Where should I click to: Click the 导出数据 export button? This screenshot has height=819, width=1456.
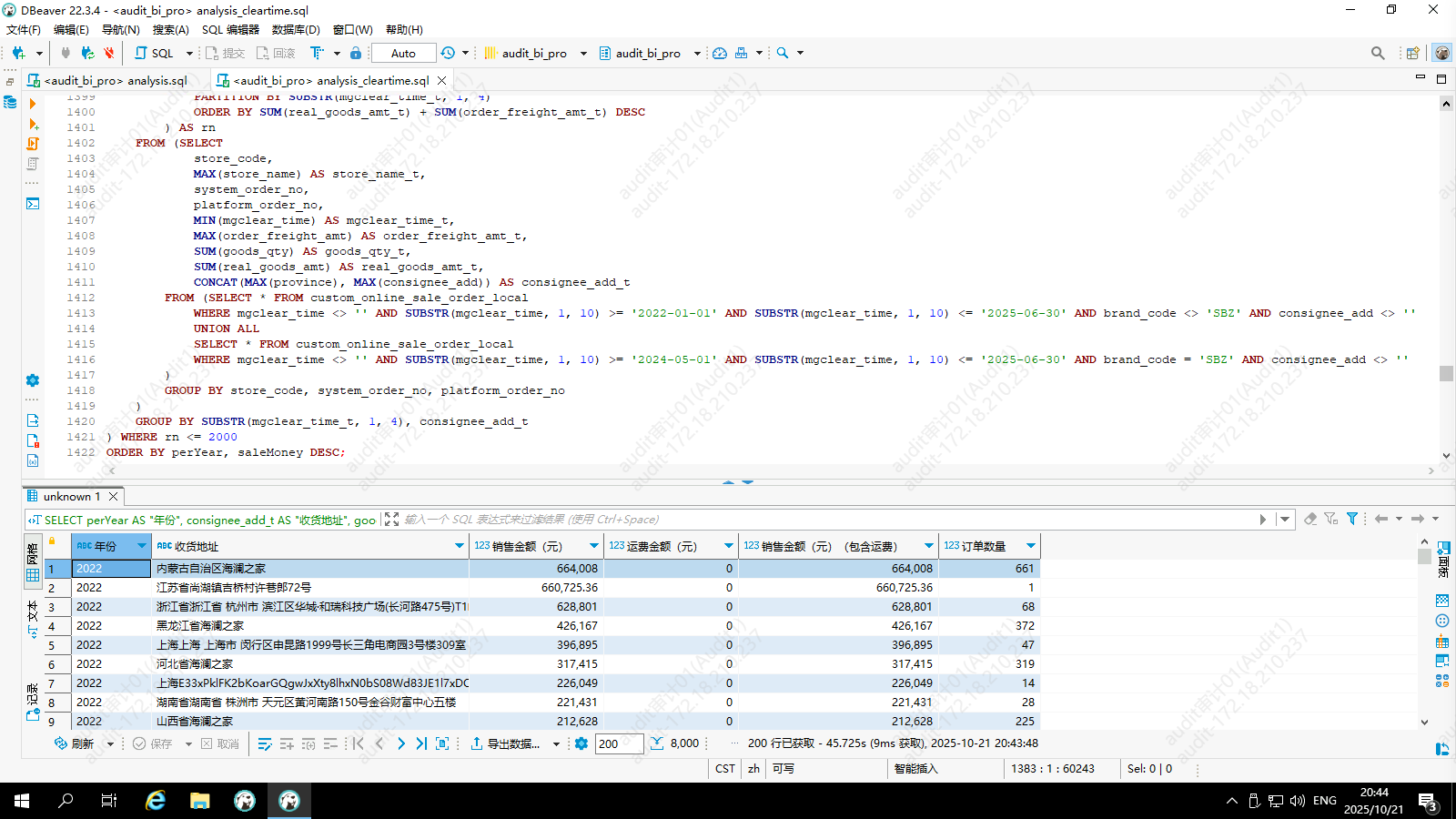[505, 743]
